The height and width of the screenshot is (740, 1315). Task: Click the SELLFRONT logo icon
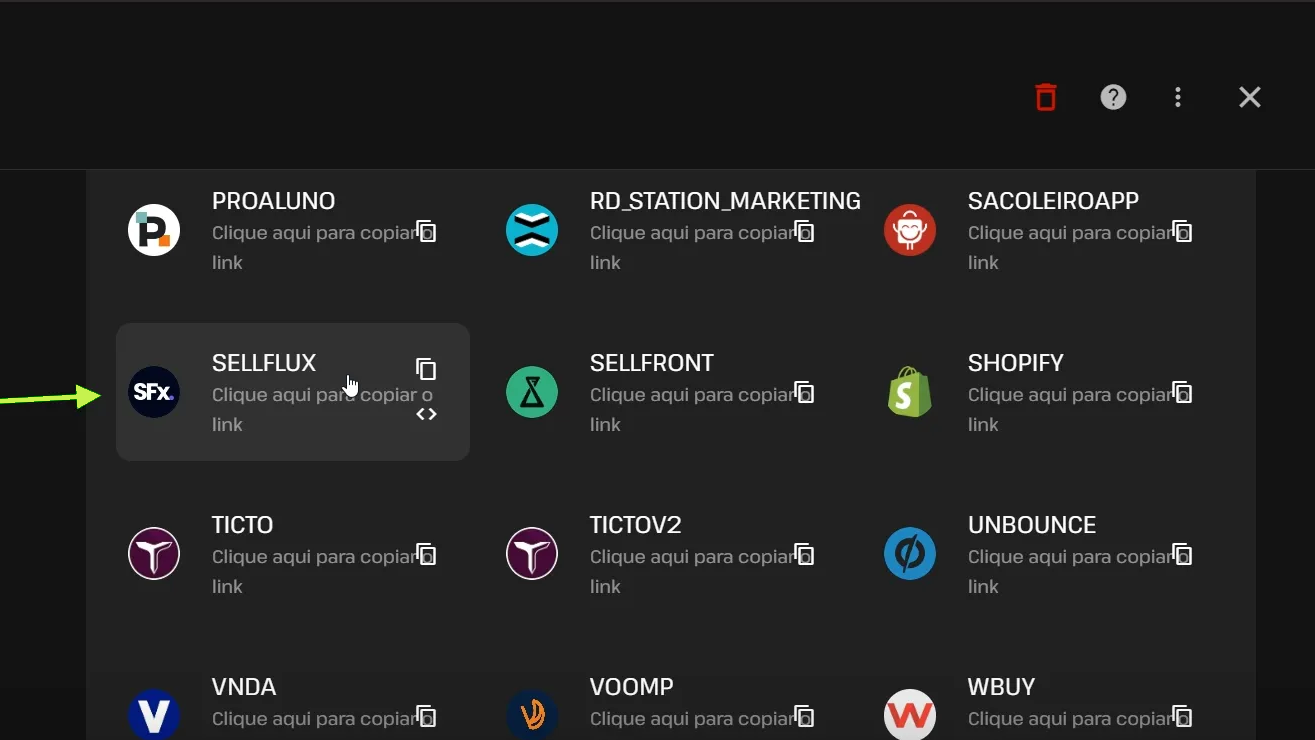click(x=532, y=392)
